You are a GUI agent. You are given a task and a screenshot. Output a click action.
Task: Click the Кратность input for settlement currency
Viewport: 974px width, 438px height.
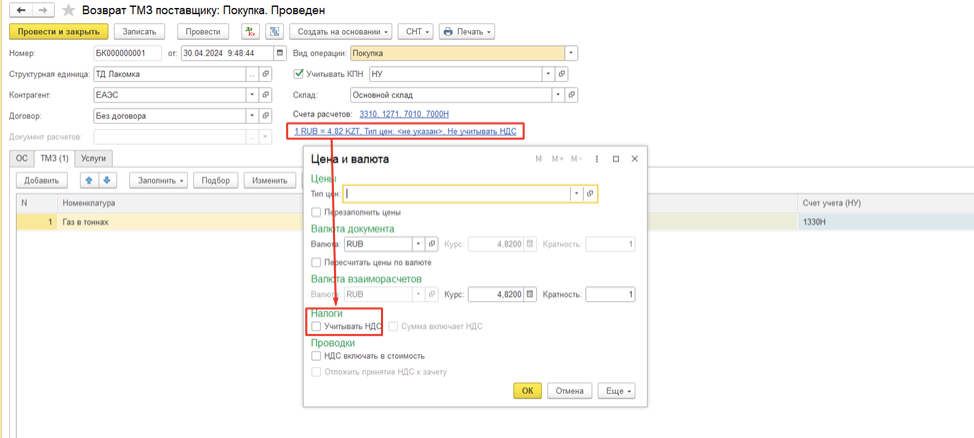610,295
